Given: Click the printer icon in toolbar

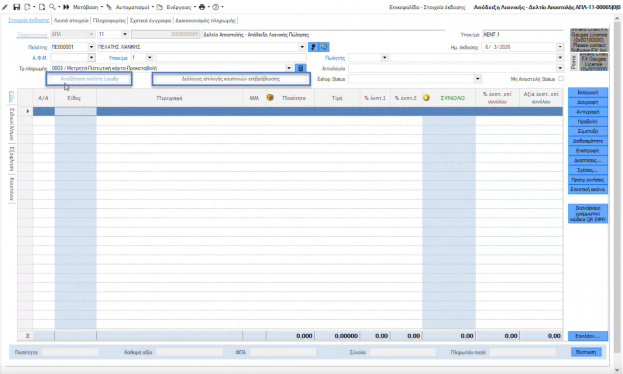Looking at the screenshot, I should pyautogui.click(x=202, y=7).
